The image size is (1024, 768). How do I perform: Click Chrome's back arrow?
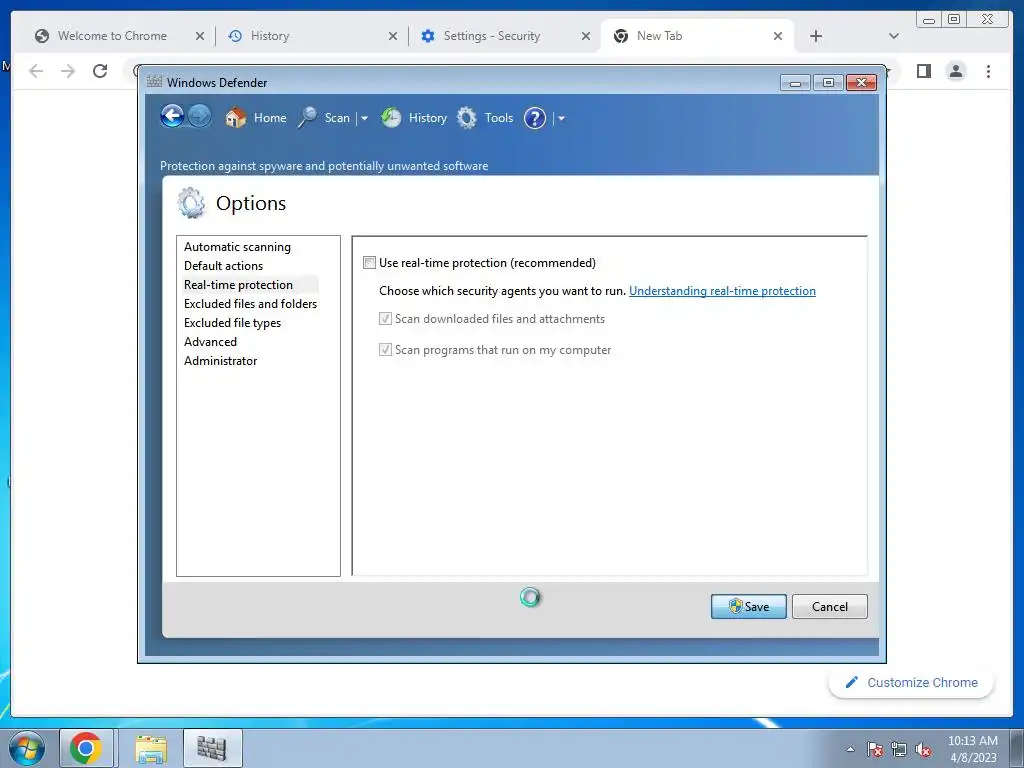pos(36,71)
